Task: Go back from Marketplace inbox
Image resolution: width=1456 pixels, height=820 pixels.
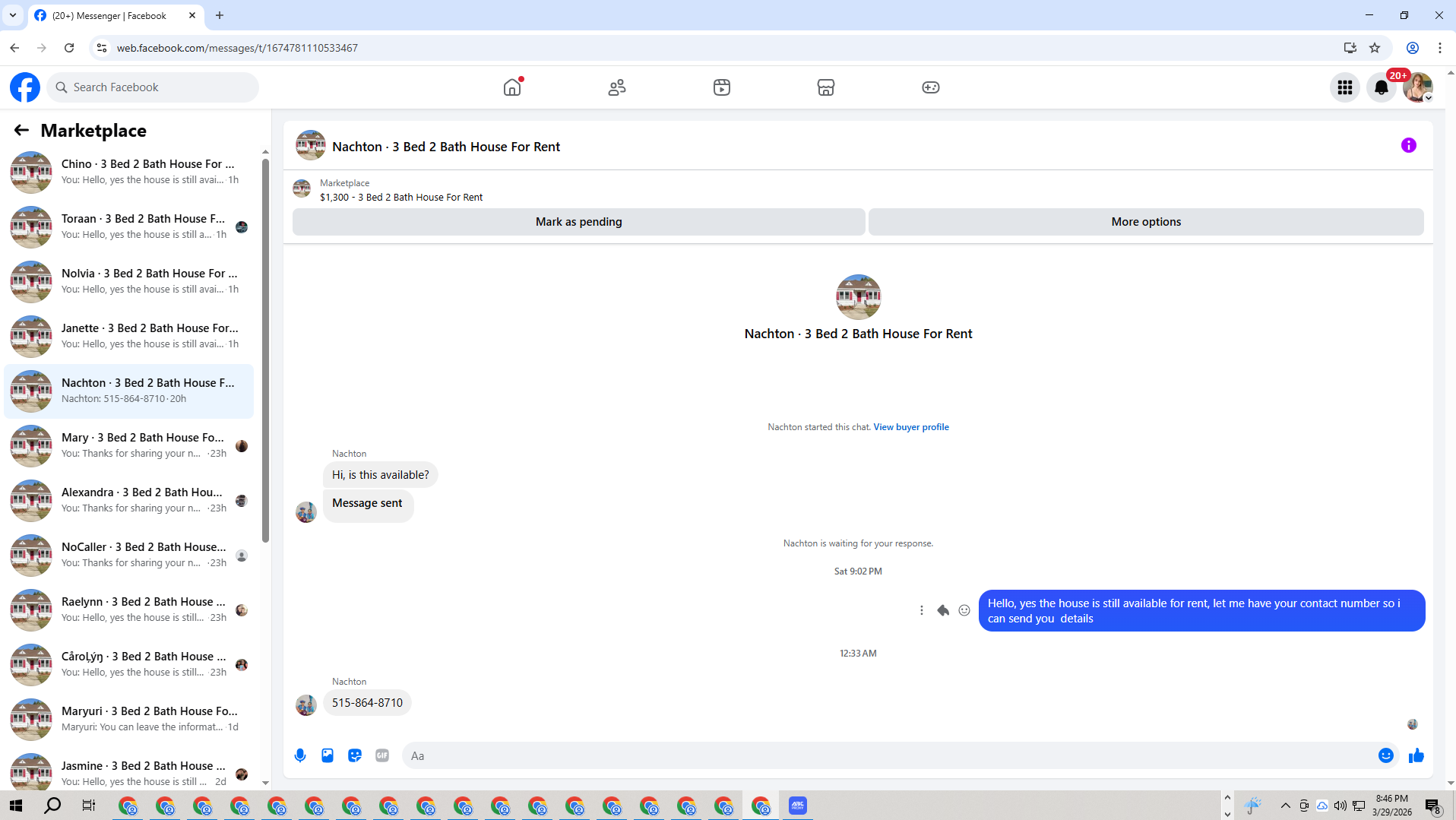Action: tap(21, 131)
